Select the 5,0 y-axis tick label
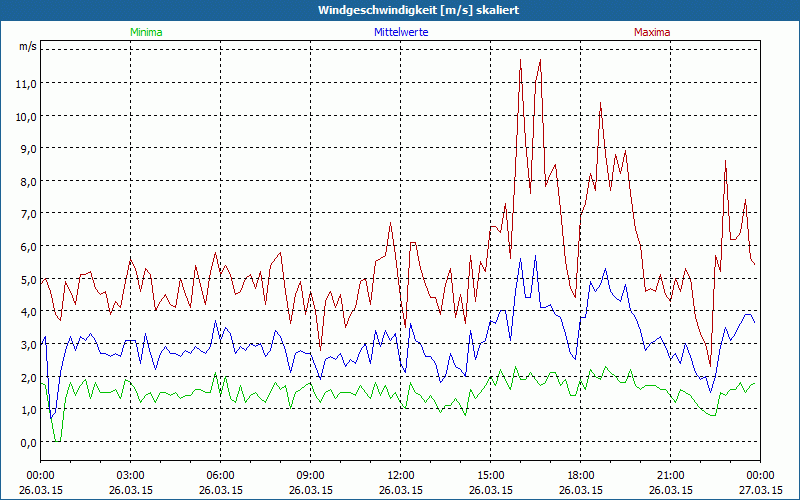This screenshot has width=800, height=500. 27,280
